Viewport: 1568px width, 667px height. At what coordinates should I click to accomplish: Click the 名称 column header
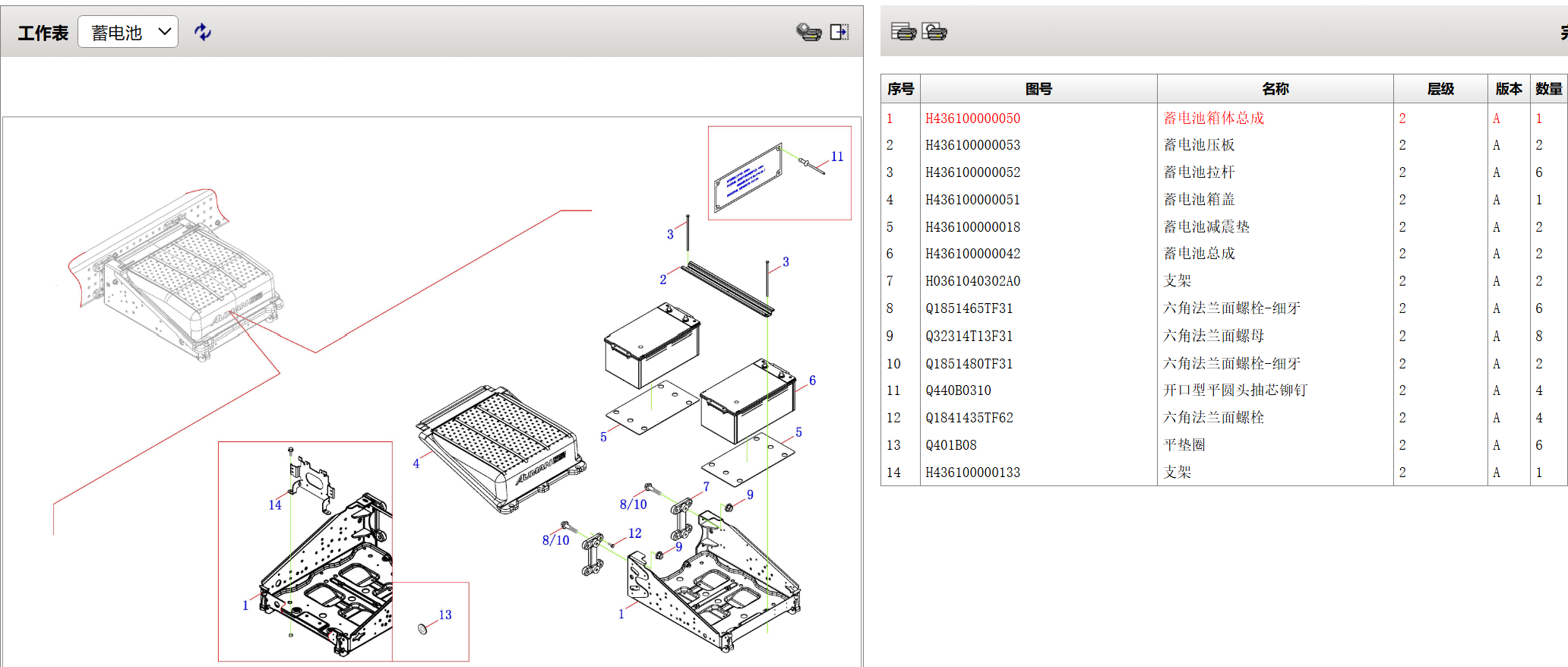(x=1276, y=89)
